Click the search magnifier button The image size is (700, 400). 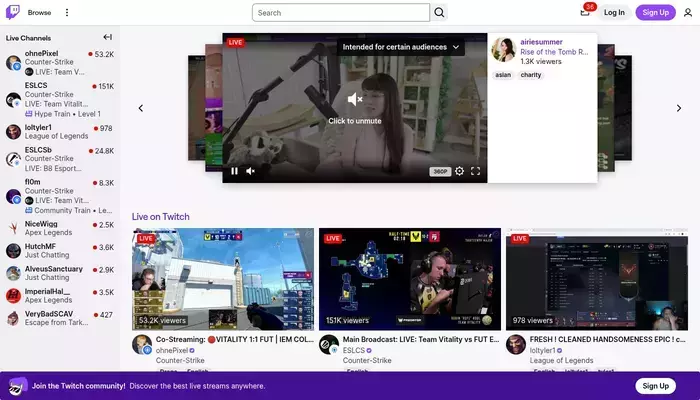tap(439, 12)
